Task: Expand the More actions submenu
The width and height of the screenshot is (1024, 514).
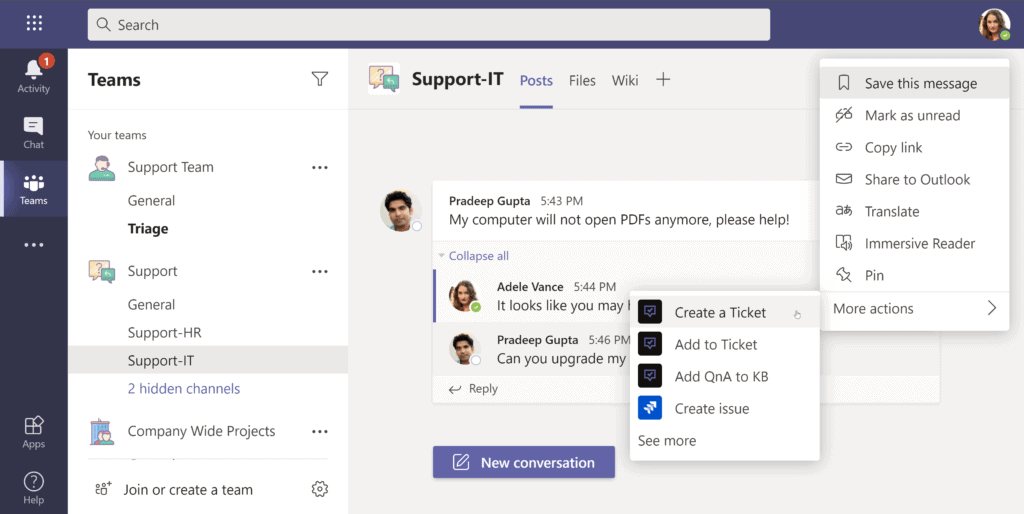Action: 913,308
